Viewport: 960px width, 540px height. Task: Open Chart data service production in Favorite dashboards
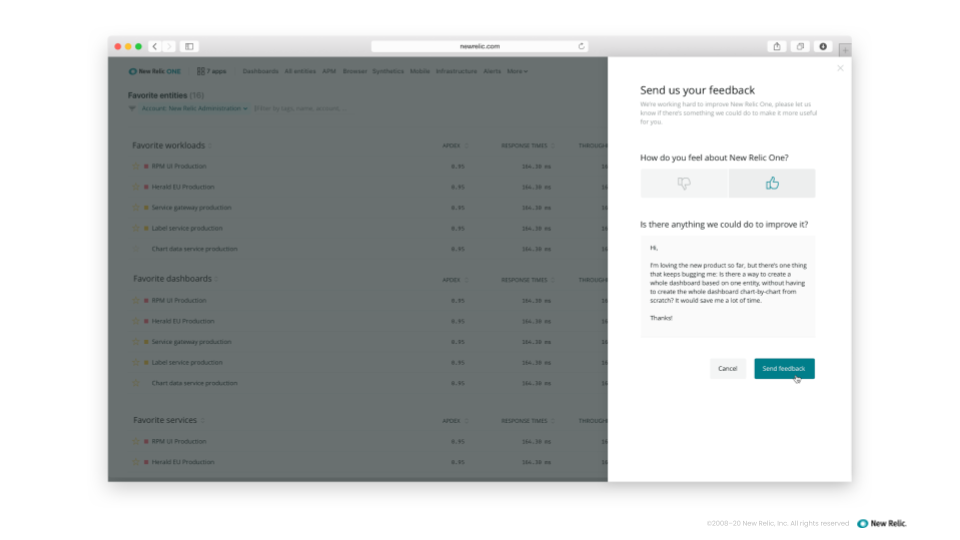click(x=195, y=383)
